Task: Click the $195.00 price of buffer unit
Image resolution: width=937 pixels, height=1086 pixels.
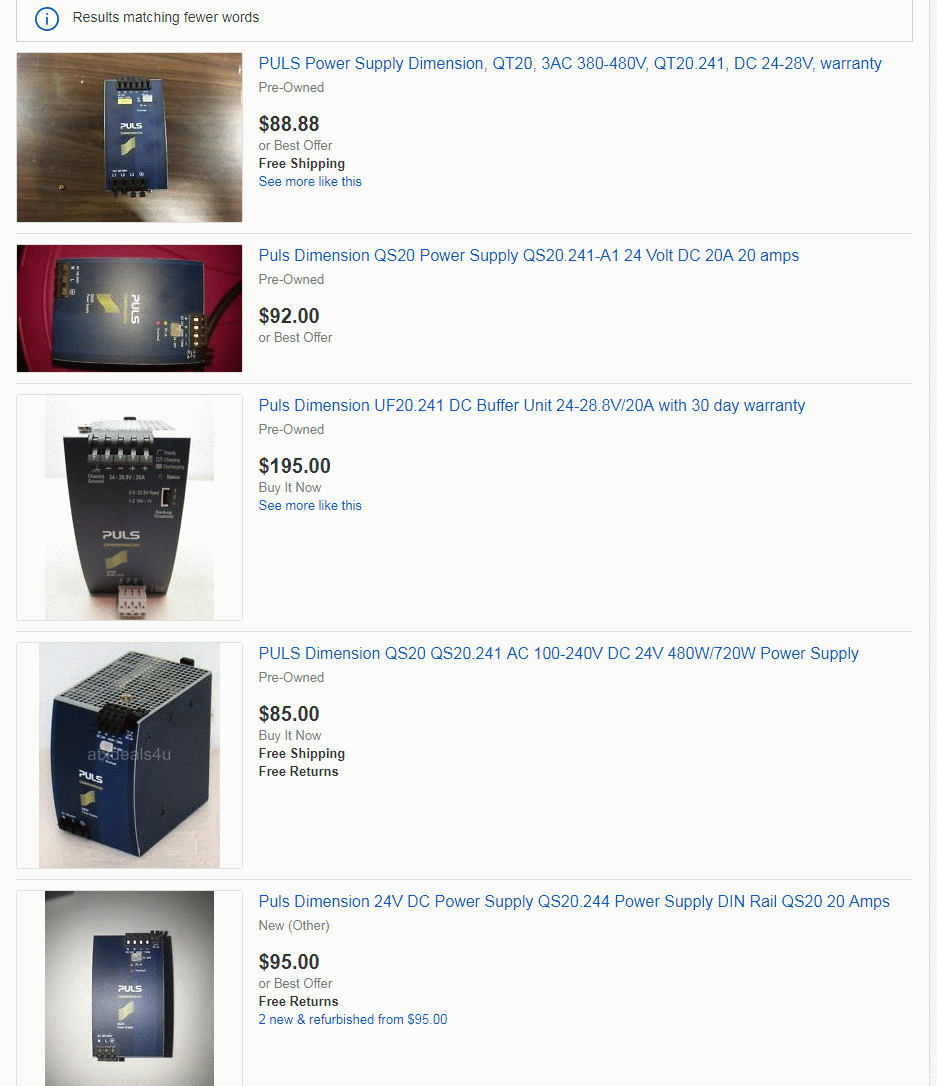Action: pyautogui.click(x=295, y=466)
